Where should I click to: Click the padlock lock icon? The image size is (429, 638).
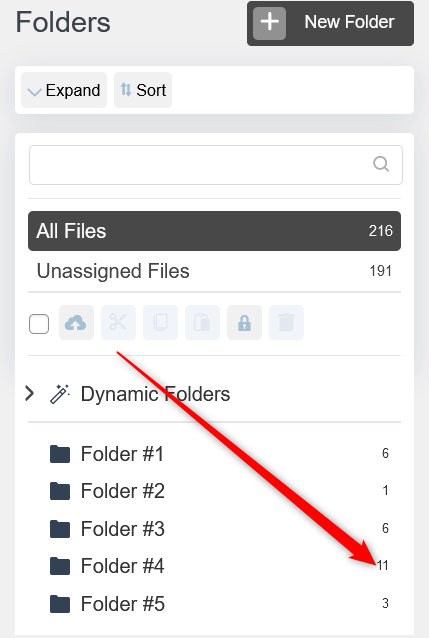(244, 323)
